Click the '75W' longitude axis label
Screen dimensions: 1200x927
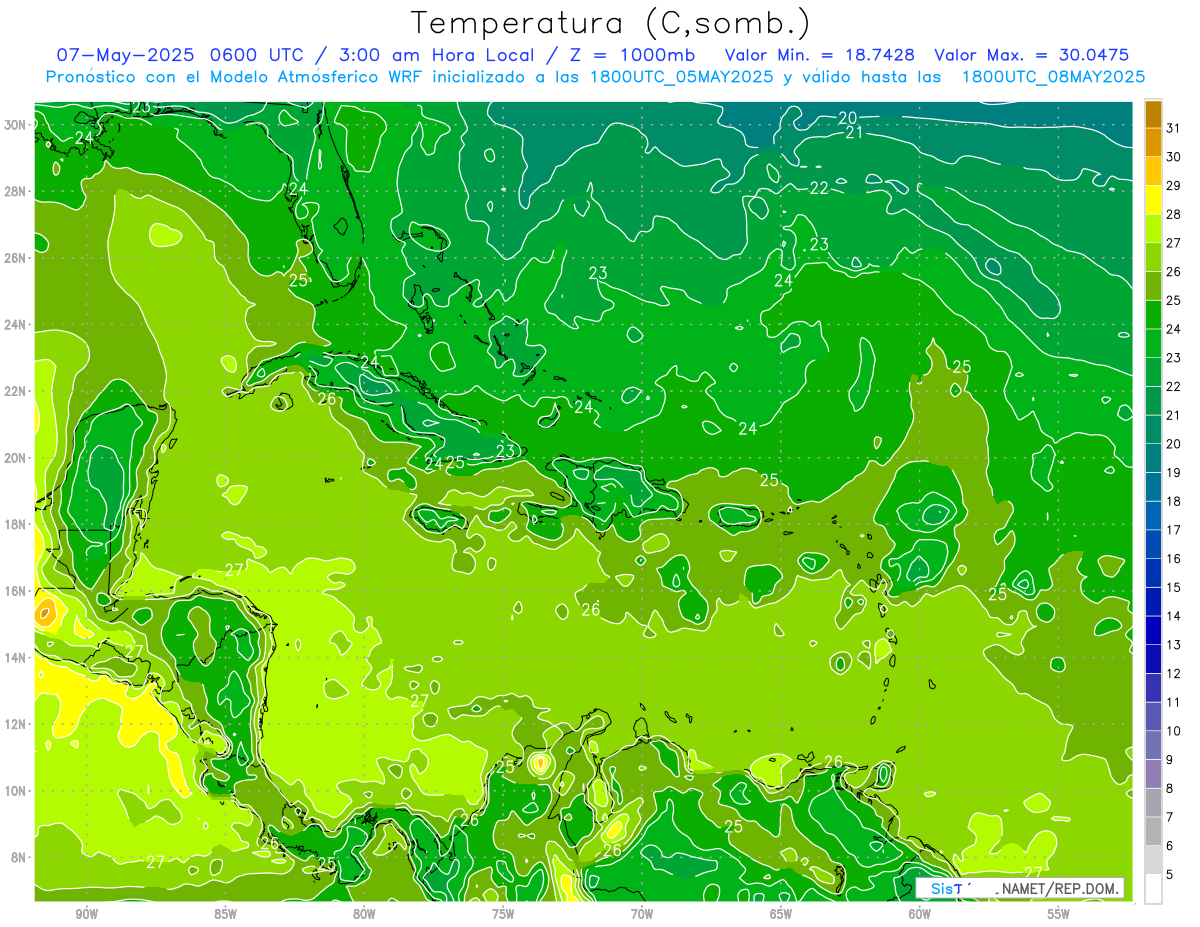(503, 914)
